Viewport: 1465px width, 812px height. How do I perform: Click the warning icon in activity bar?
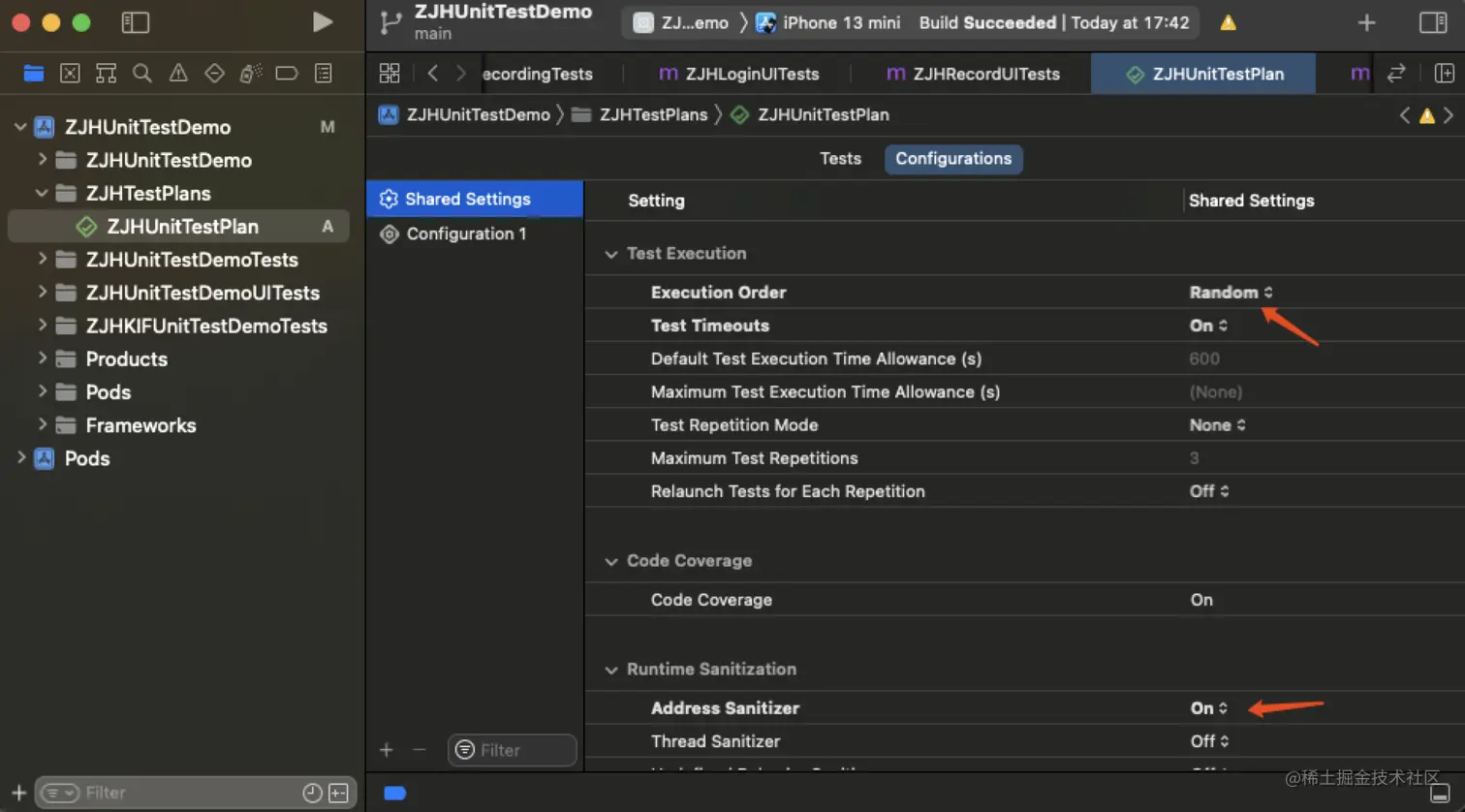pos(1229,22)
